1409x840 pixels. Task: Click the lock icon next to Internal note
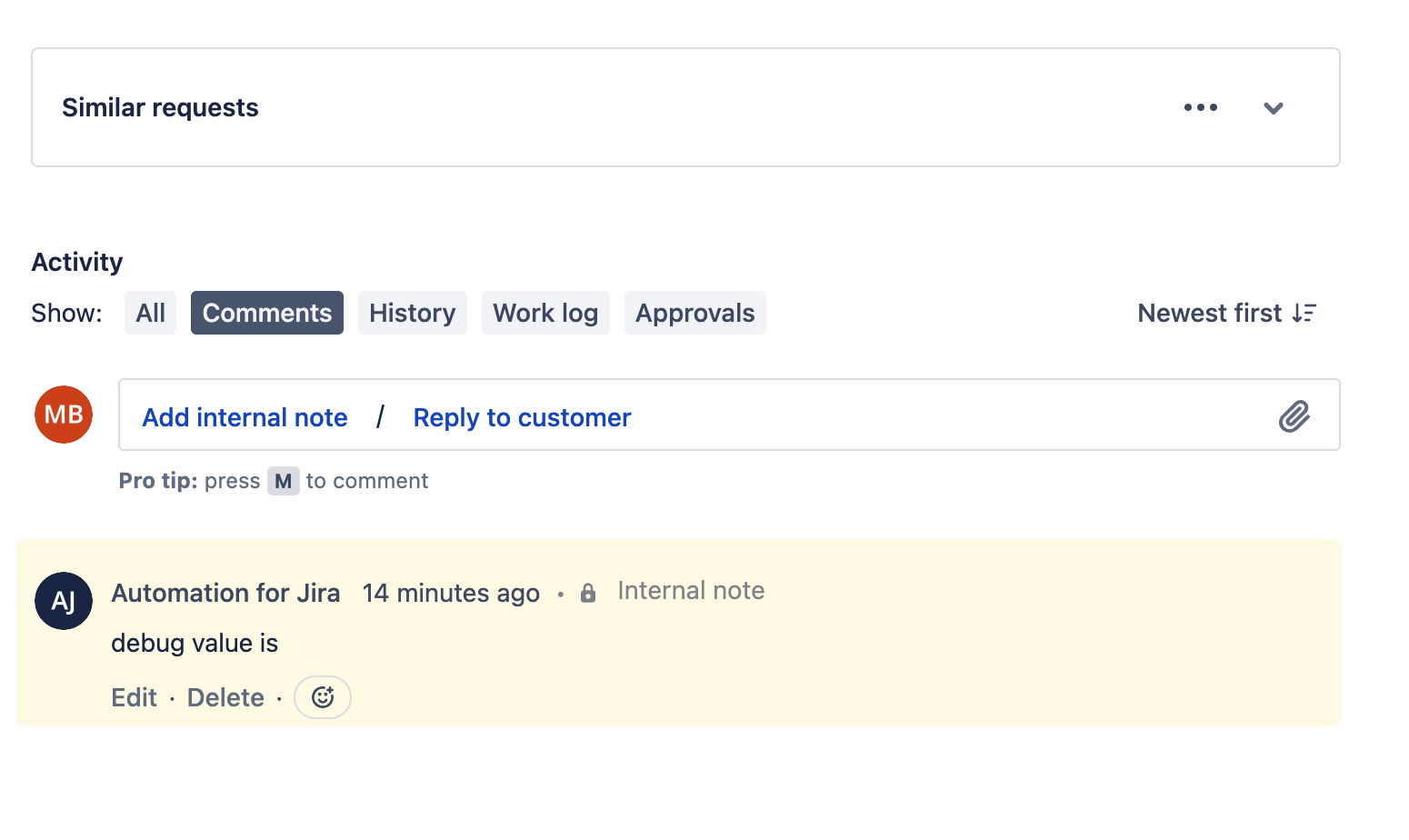click(x=587, y=592)
